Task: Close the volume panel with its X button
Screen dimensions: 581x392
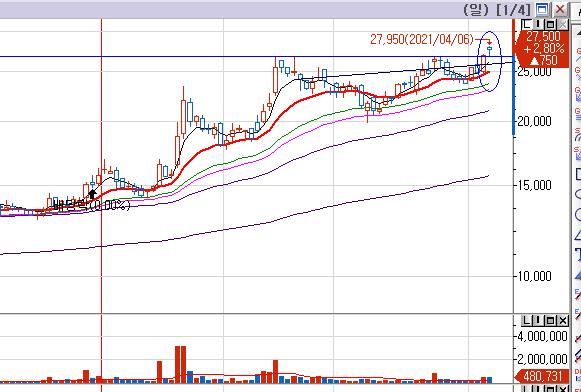Action: point(563,320)
